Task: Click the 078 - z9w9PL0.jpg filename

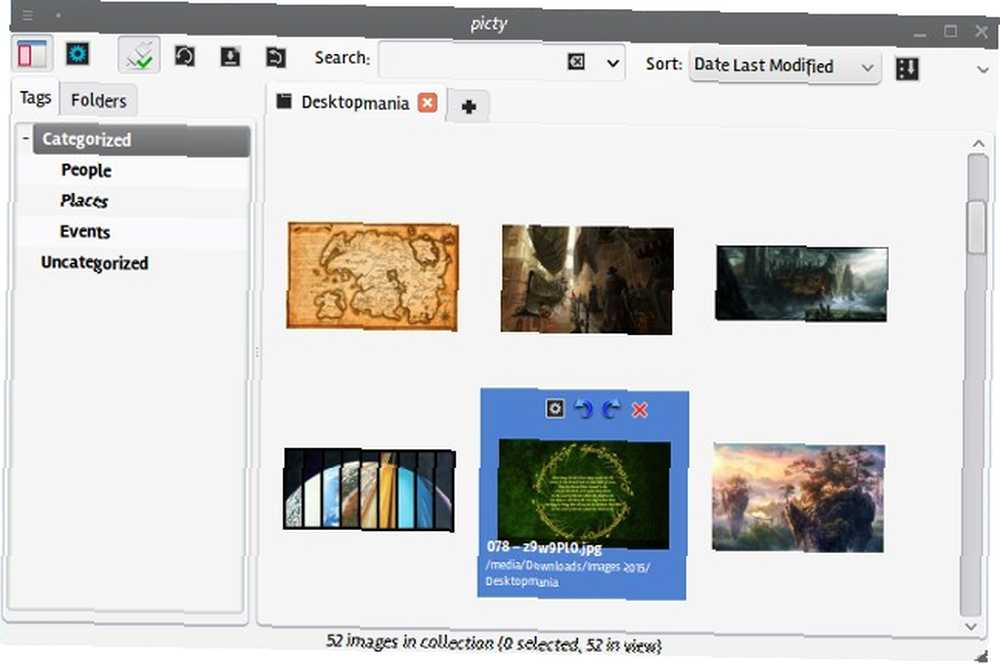Action: click(544, 547)
